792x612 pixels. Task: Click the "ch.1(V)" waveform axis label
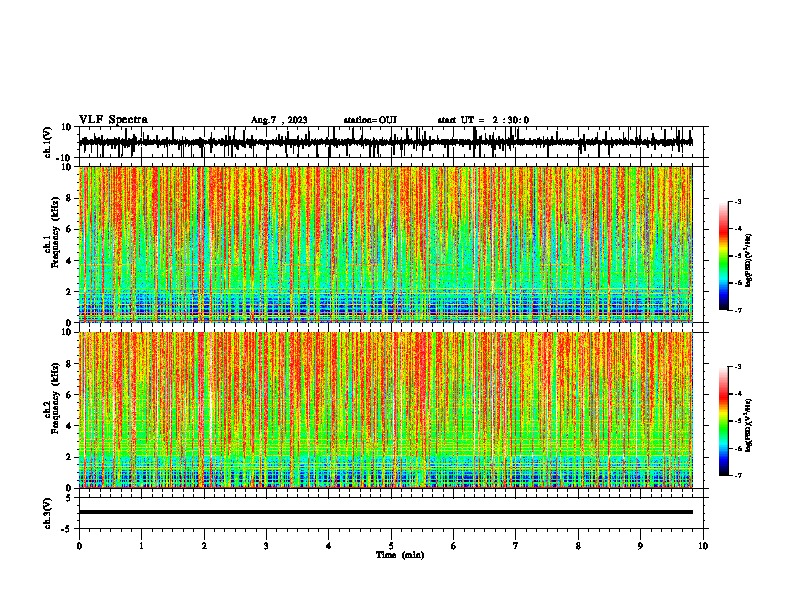(x=48, y=142)
